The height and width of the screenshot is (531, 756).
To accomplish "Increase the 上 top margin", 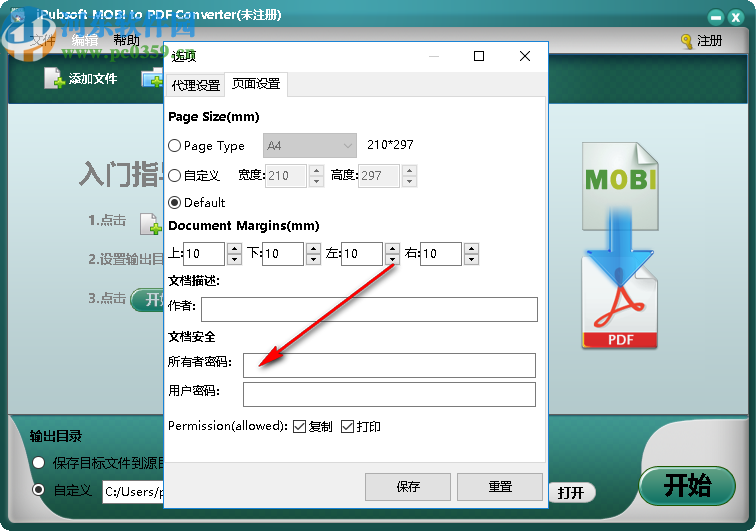I will 234,248.
